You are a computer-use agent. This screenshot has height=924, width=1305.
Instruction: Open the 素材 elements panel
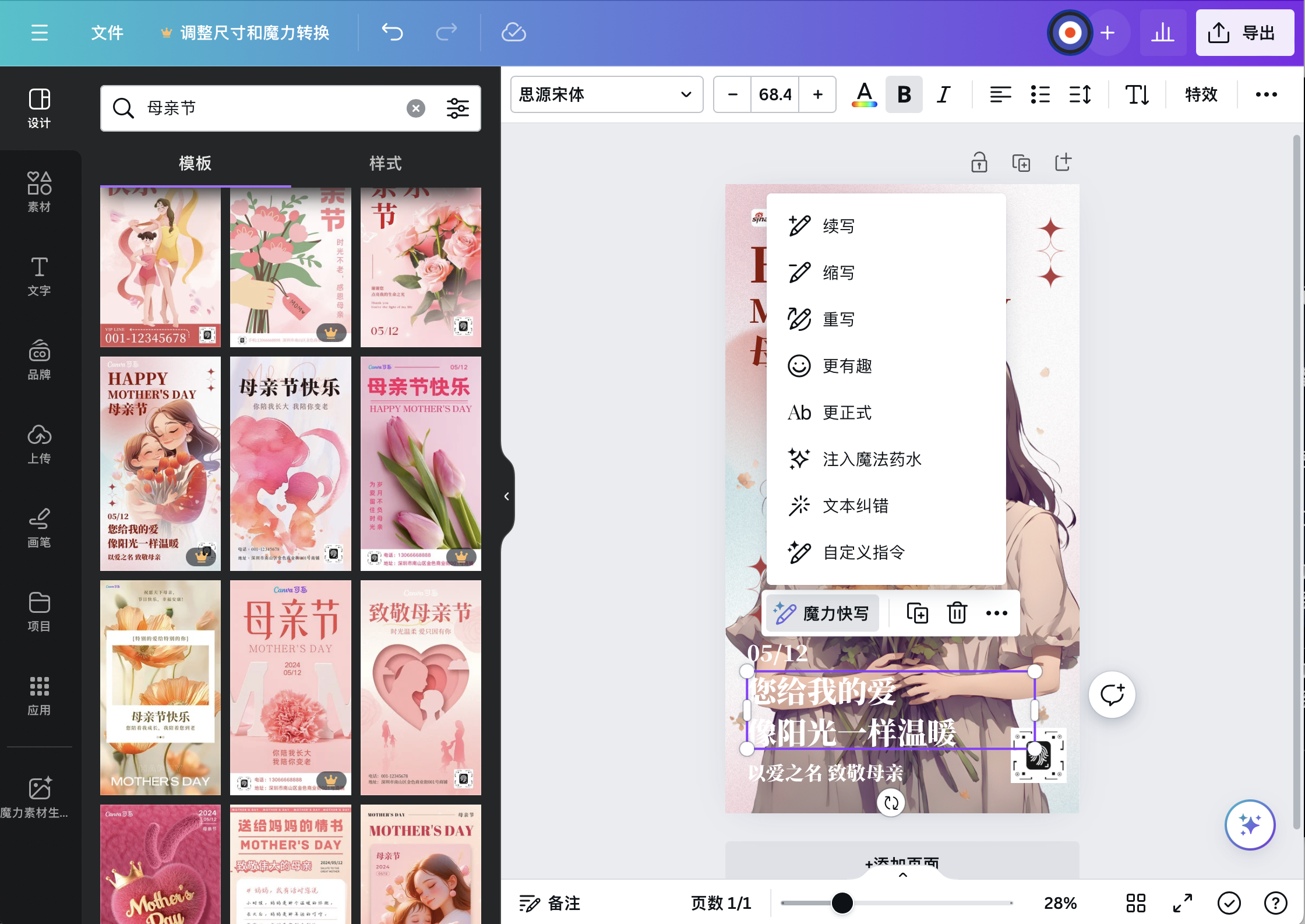tap(39, 192)
